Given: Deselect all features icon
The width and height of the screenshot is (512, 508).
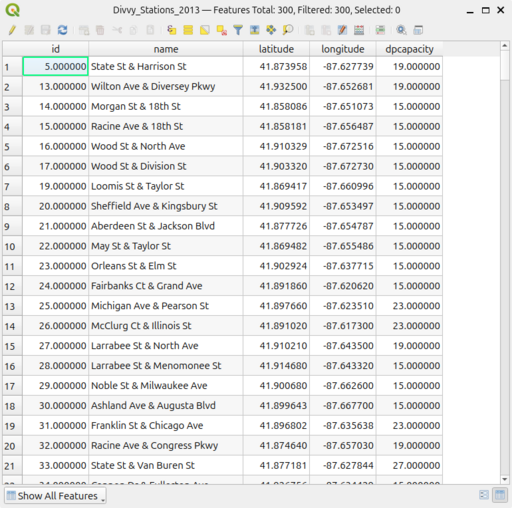Looking at the screenshot, I should tap(222, 30).
